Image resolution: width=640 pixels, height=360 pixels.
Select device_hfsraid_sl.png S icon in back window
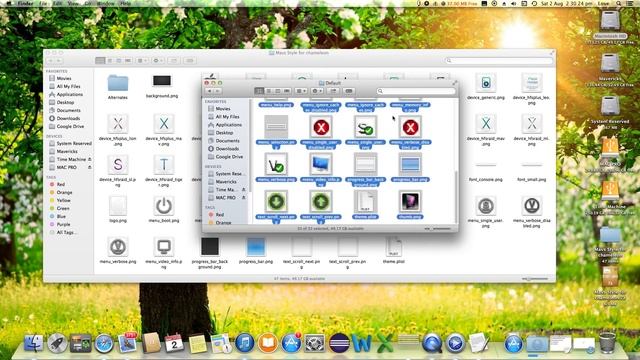[x=118, y=164]
